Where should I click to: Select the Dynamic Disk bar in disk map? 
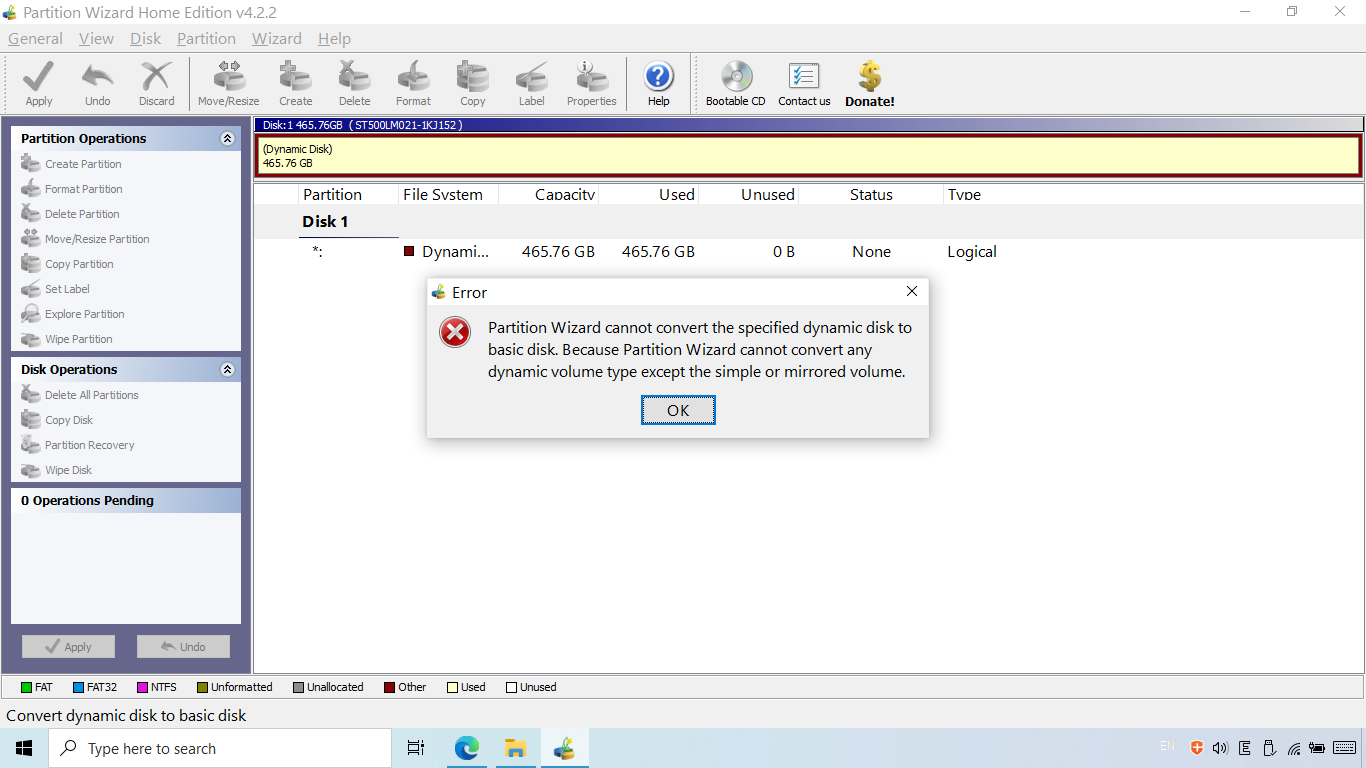click(808, 156)
